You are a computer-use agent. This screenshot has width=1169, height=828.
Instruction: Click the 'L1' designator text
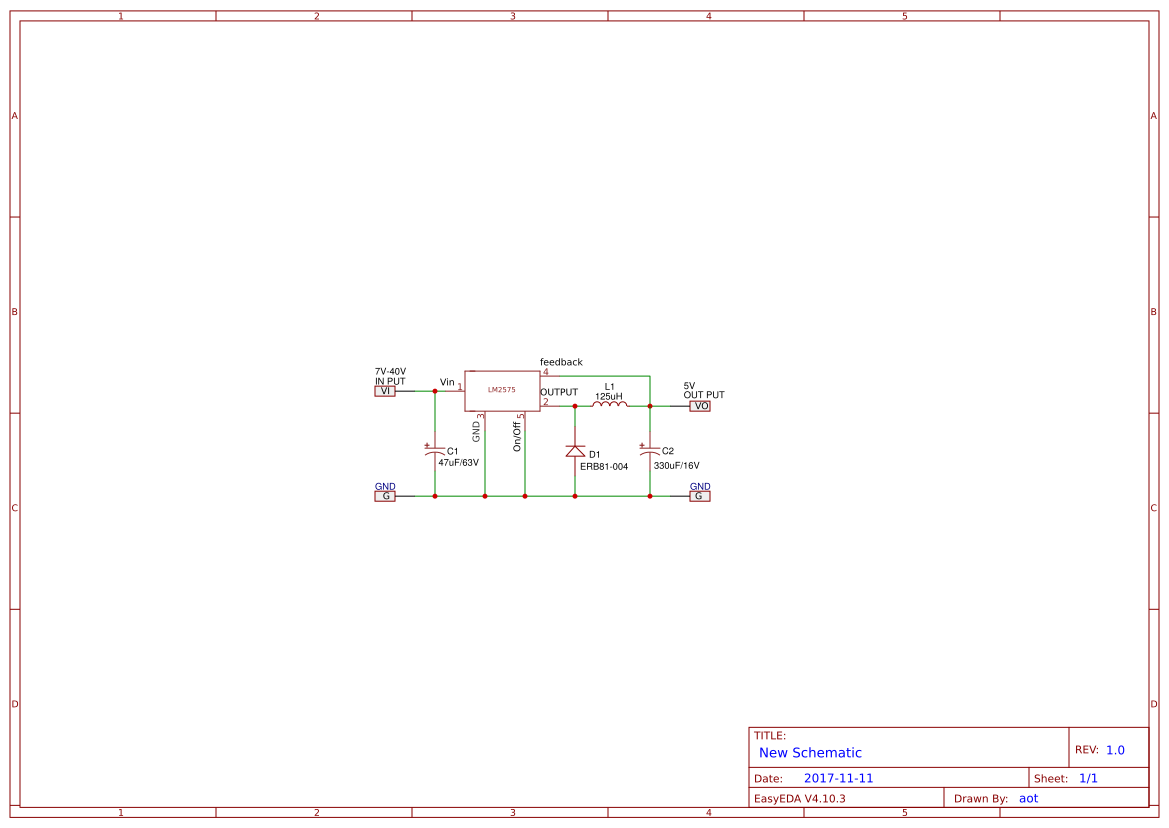tap(610, 387)
